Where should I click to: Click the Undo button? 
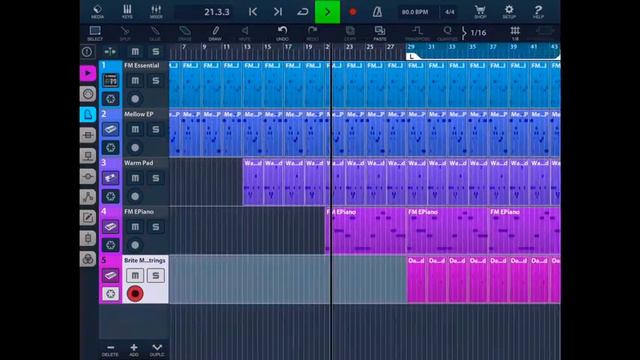[x=282, y=33]
